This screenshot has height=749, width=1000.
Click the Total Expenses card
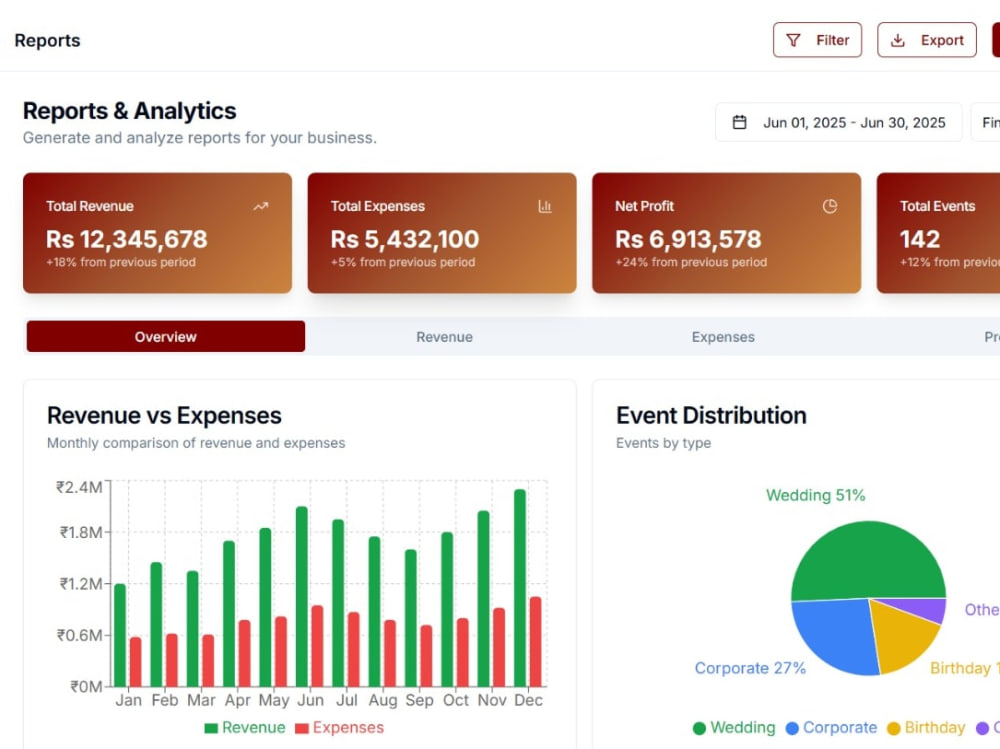tap(442, 233)
